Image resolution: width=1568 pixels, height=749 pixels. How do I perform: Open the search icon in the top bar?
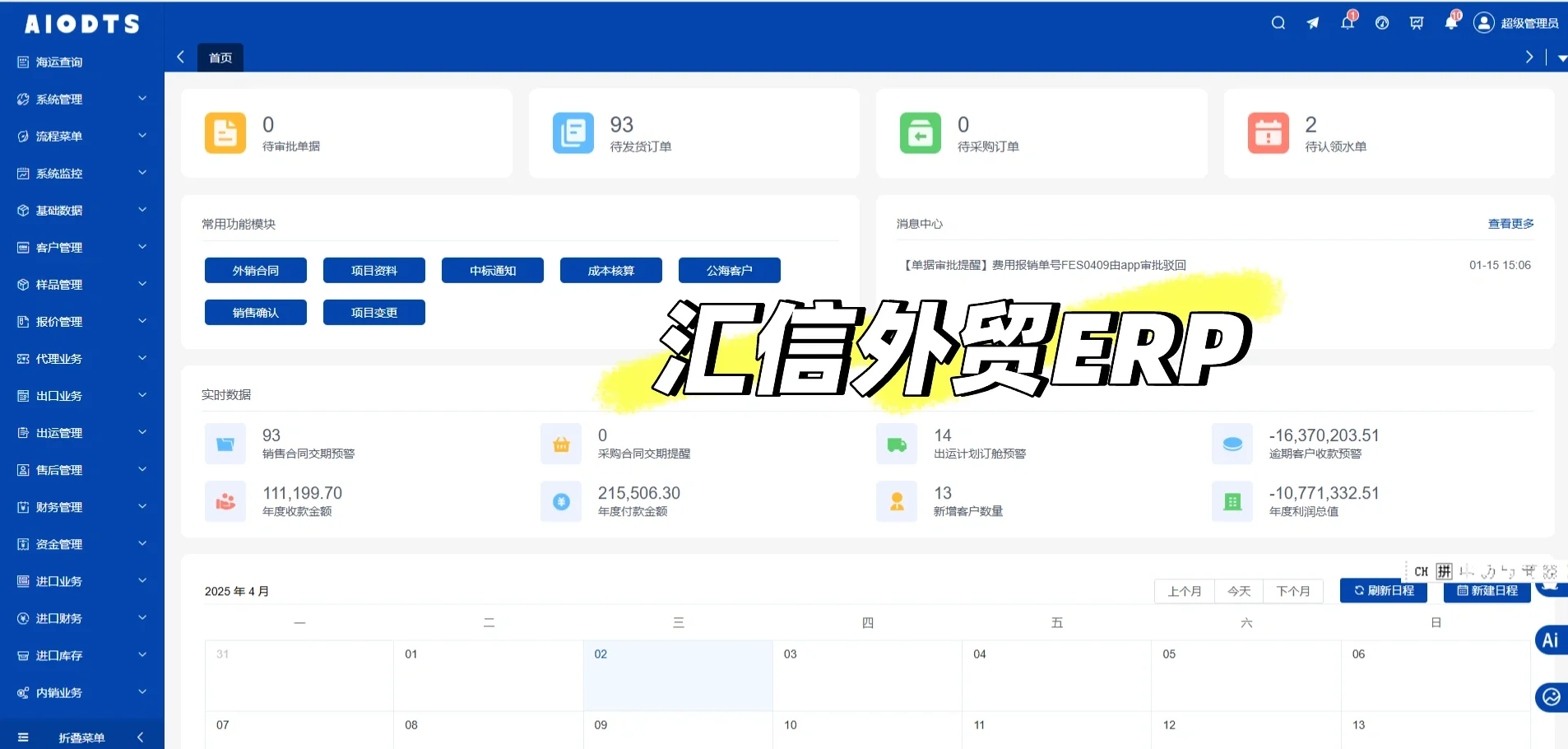pyautogui.click(x=1278, y=22)
